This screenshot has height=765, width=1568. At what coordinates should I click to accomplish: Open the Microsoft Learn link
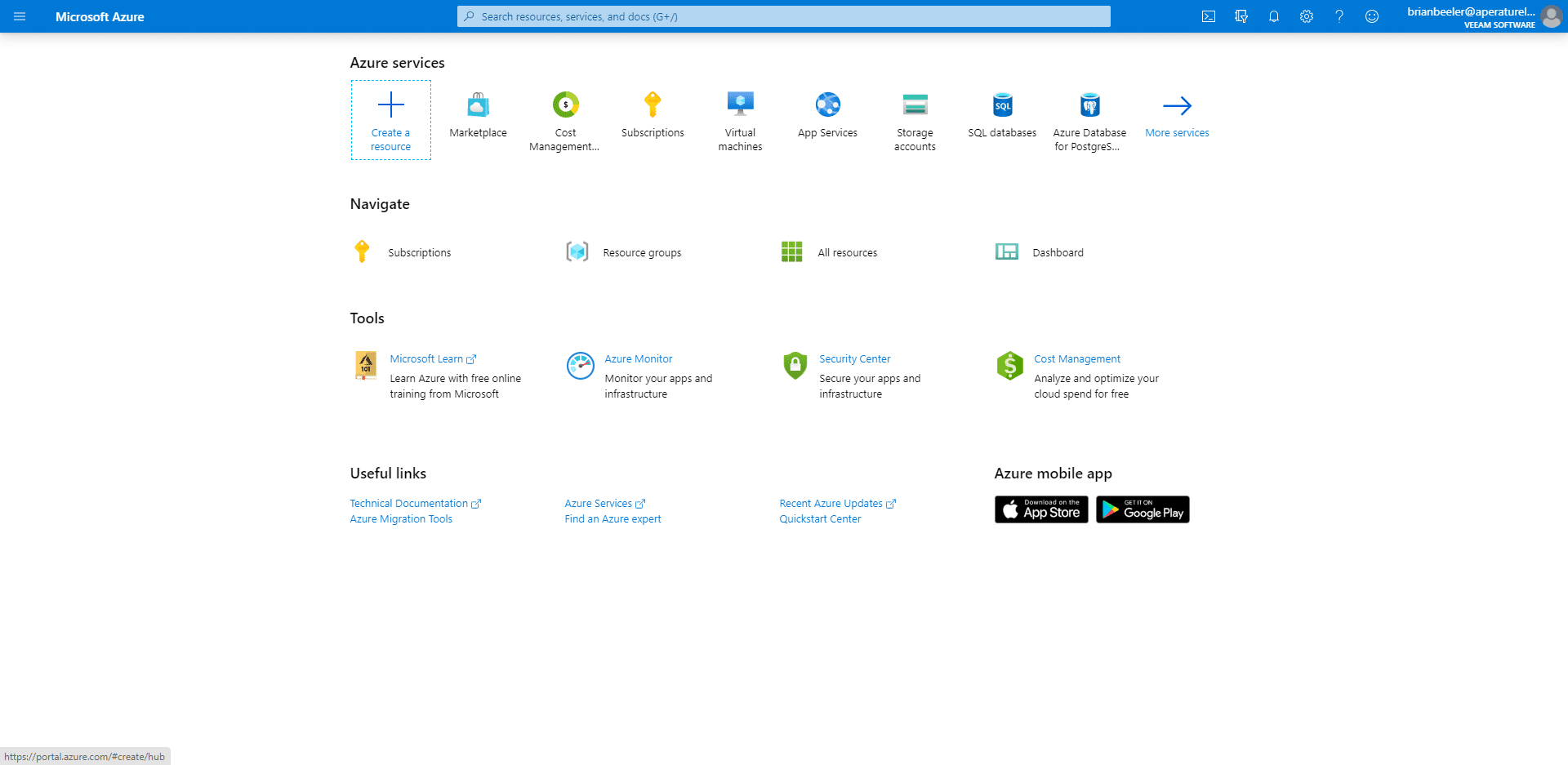[x=433, y=359]
